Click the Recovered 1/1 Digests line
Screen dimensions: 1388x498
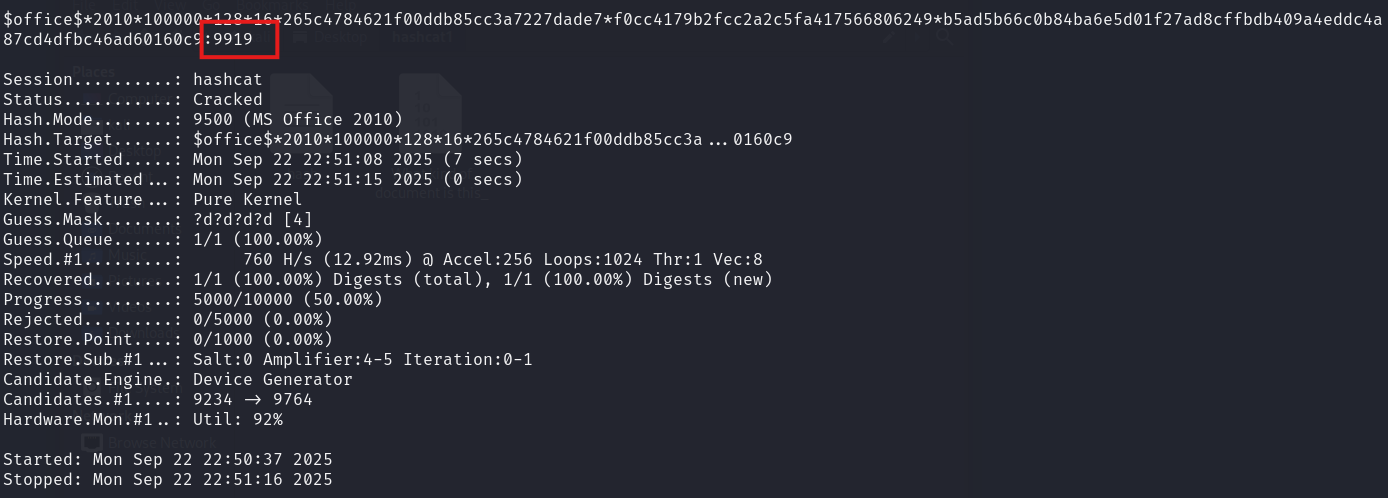[x=388, y=280]
